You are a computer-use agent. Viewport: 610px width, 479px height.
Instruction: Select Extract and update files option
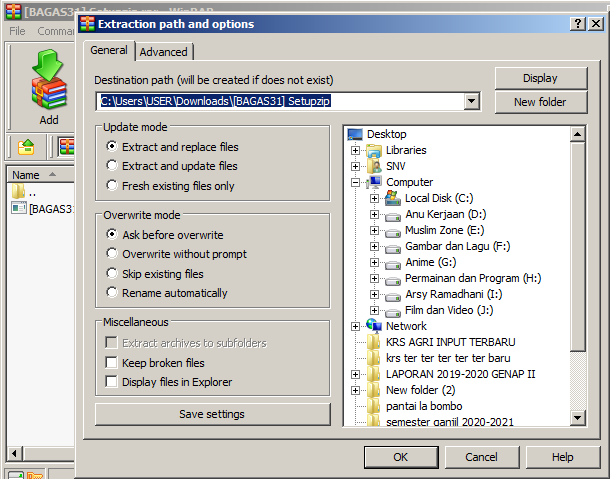pyautogui.click(x=112, y=165)
